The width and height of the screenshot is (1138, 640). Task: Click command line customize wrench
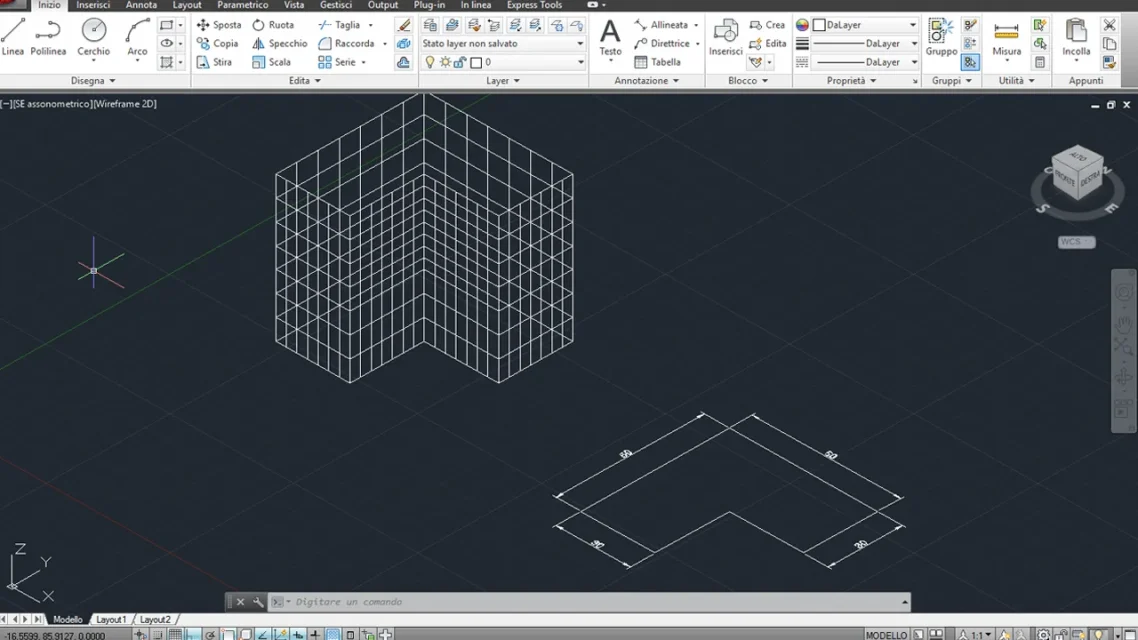[x=258, y=602]
